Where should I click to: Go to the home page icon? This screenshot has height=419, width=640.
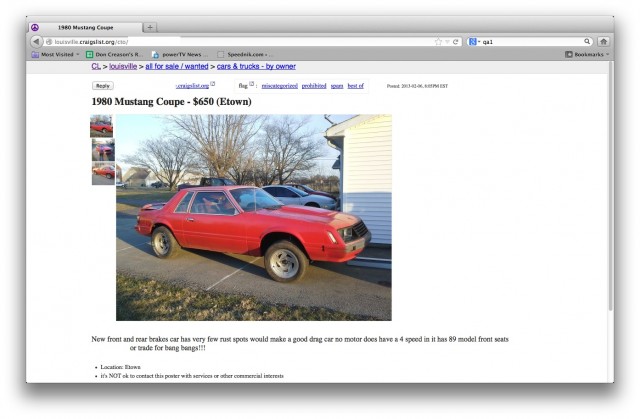tap(604, 41)
